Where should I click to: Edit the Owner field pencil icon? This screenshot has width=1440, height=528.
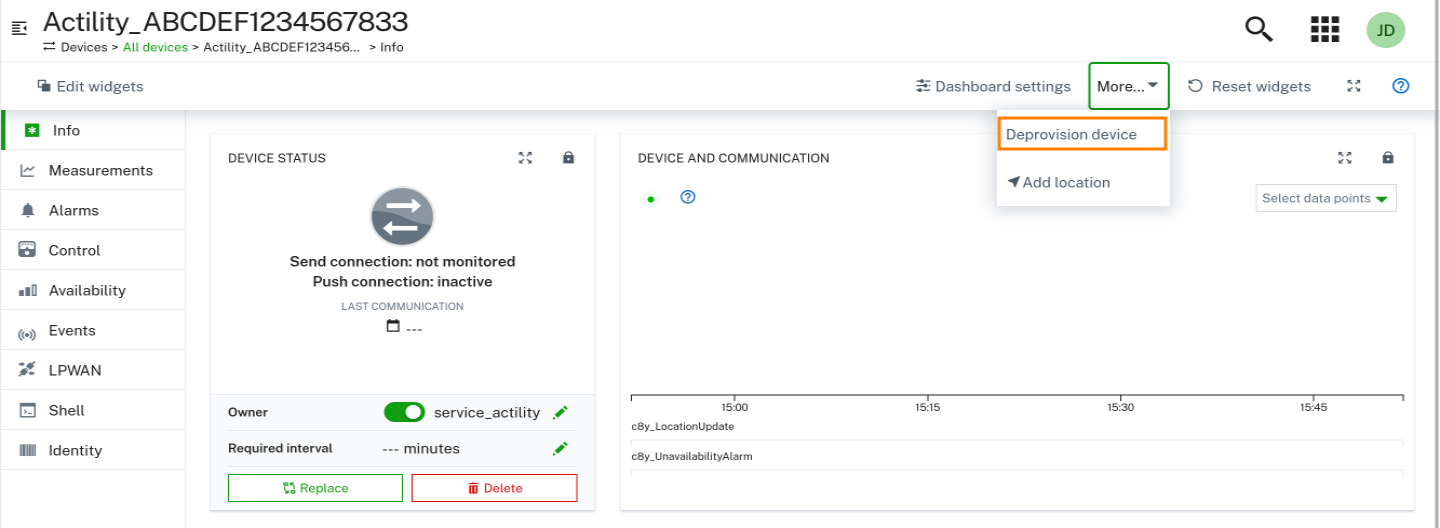click(x=560, y=412)
